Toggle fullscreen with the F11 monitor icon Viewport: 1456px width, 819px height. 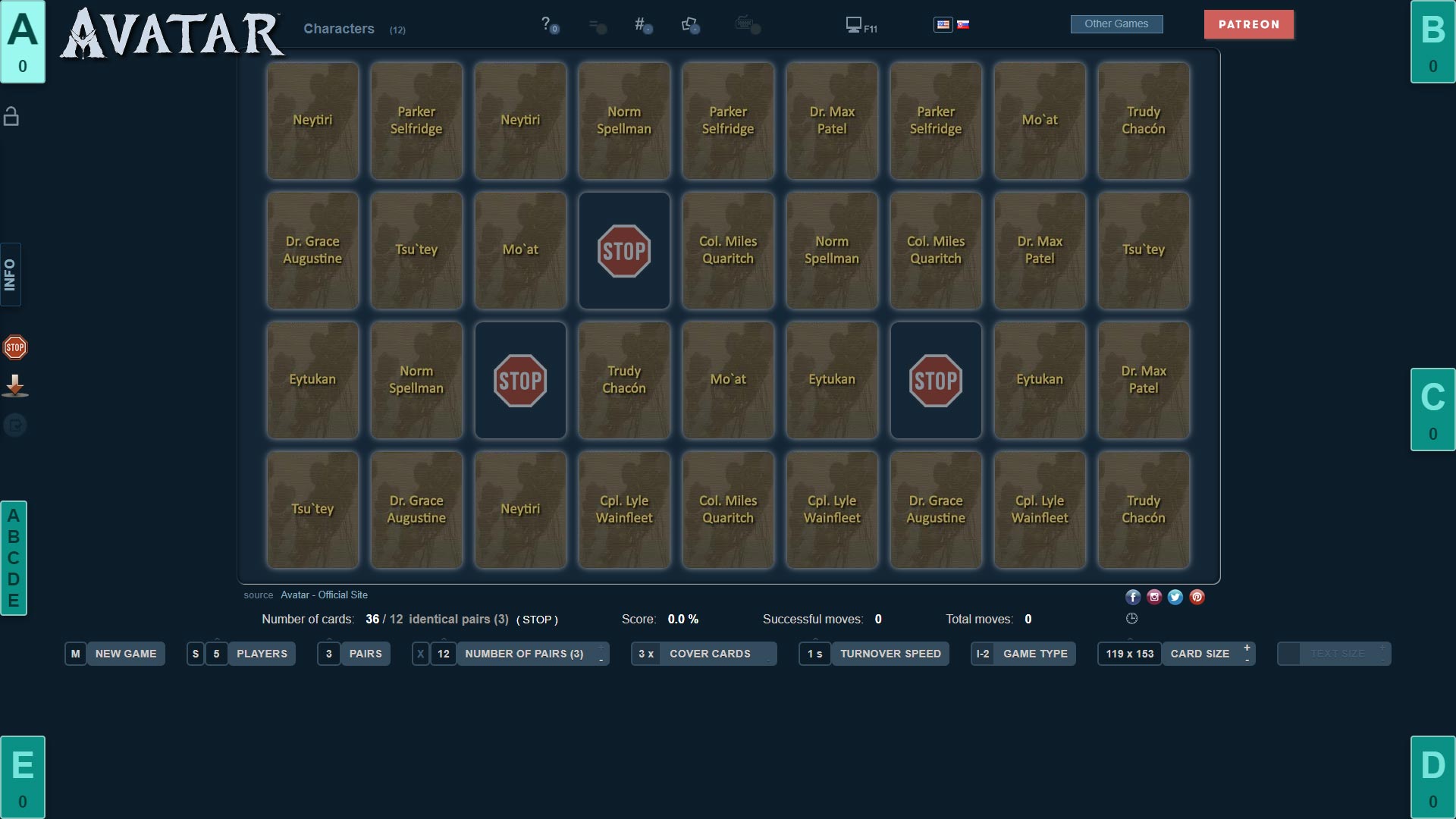click(859, 26)
